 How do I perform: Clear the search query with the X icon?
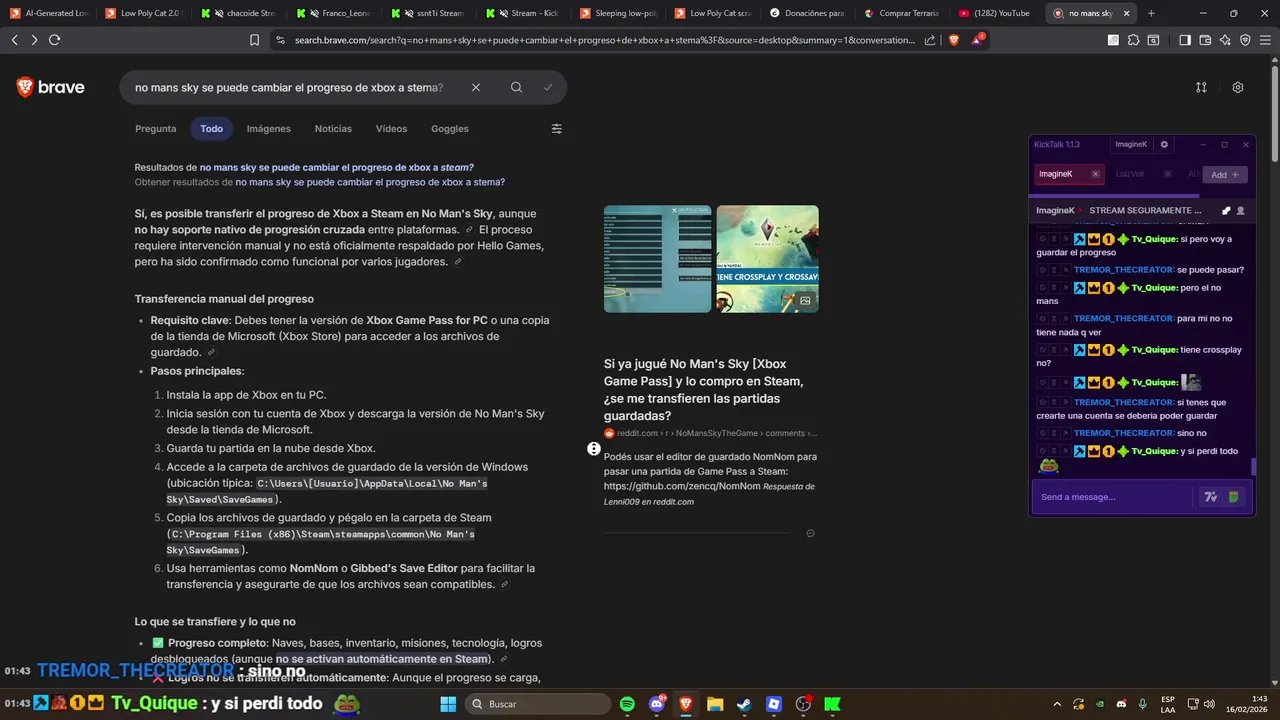(476, 87)
